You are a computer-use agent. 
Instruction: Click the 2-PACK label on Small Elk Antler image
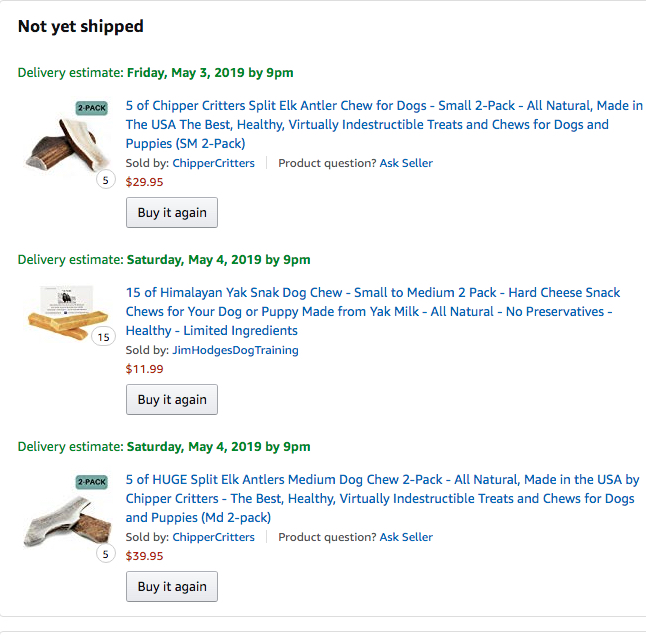click(x=92, y=108)
